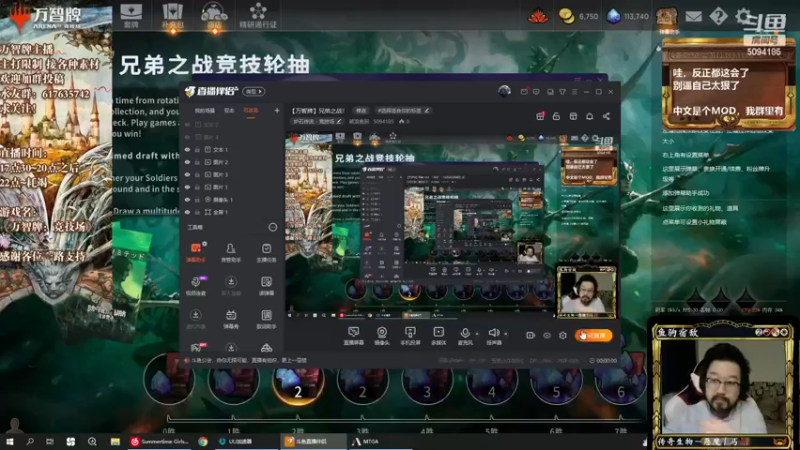The image size is (800, 450).
Task: Add a camera (摄像头) source
Action: [x=382, y=336]
